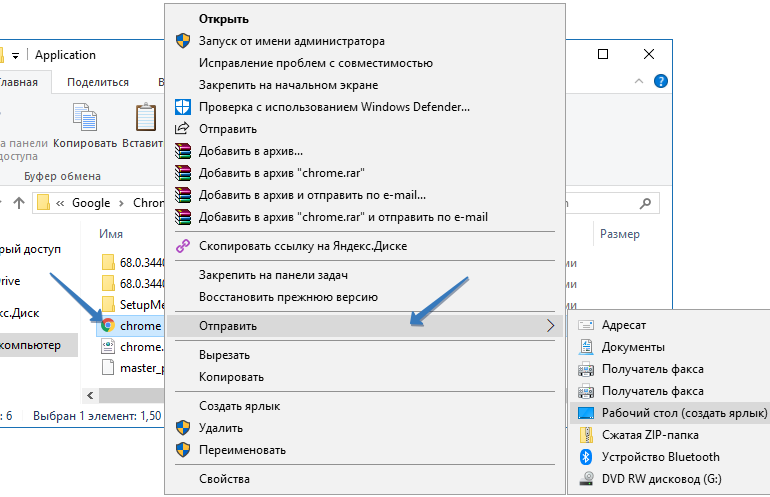Select 'Свойства' from the context menu
This screenshot has width=770, height=497.
(223, 479)
